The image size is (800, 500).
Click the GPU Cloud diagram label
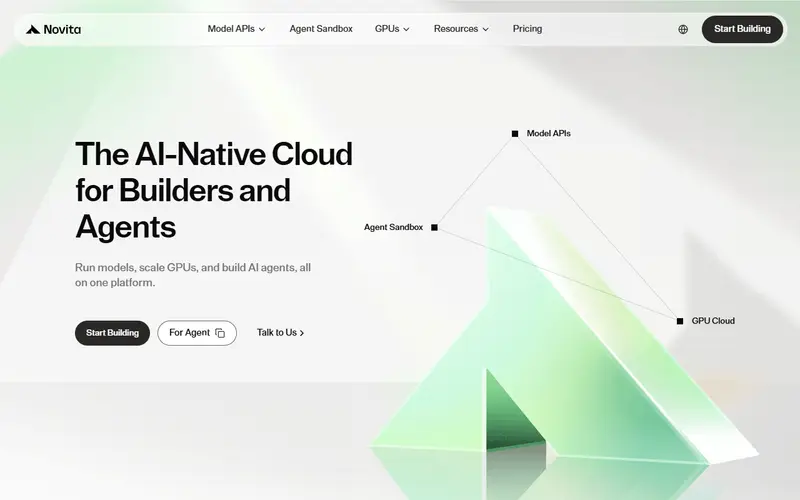(713, 320)
